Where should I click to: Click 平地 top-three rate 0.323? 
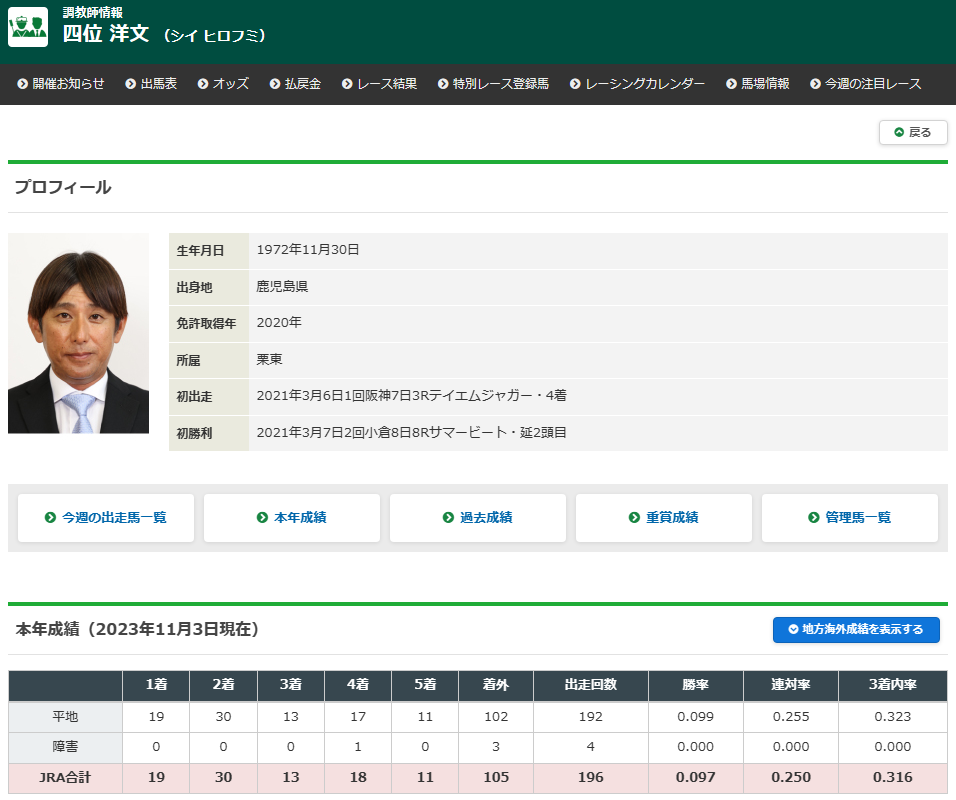click(x=893, y=716)
